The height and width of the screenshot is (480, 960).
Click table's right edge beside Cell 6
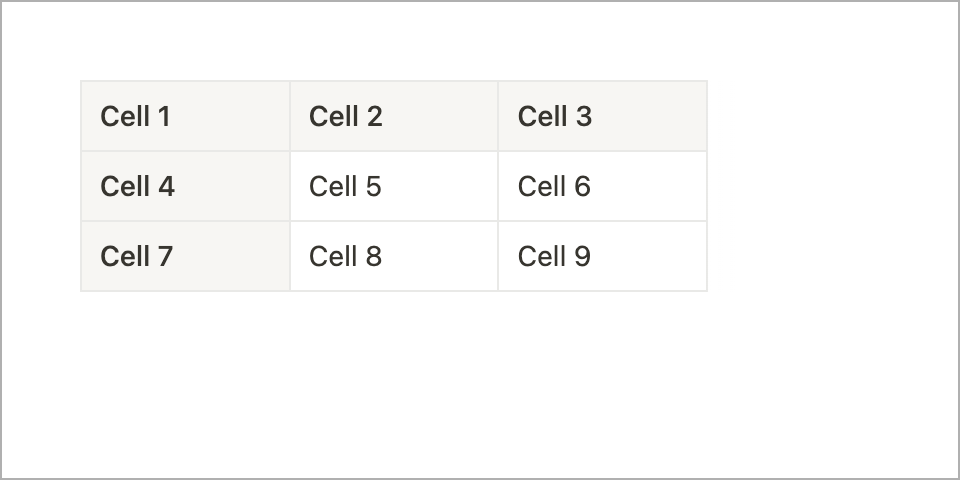[707, 186]
